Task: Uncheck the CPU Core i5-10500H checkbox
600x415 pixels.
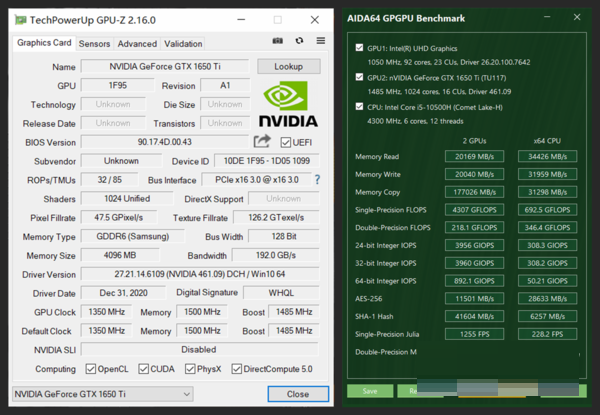Action: (x=359, y=104)
